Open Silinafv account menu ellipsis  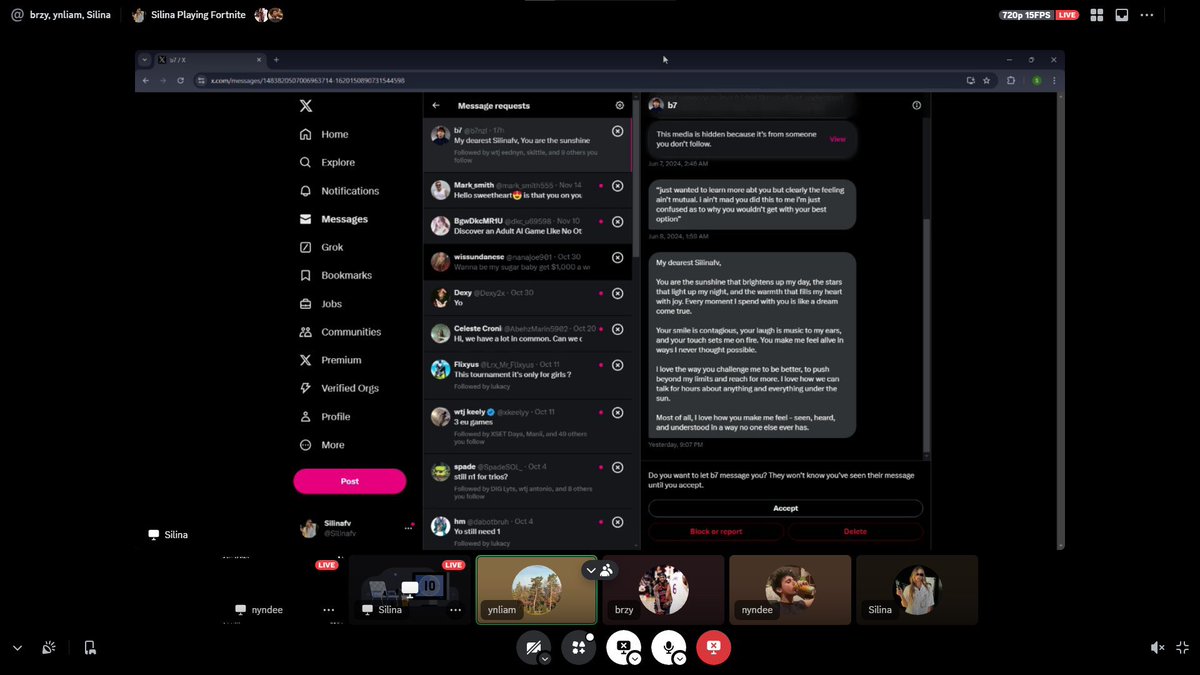tap(408, 527)
